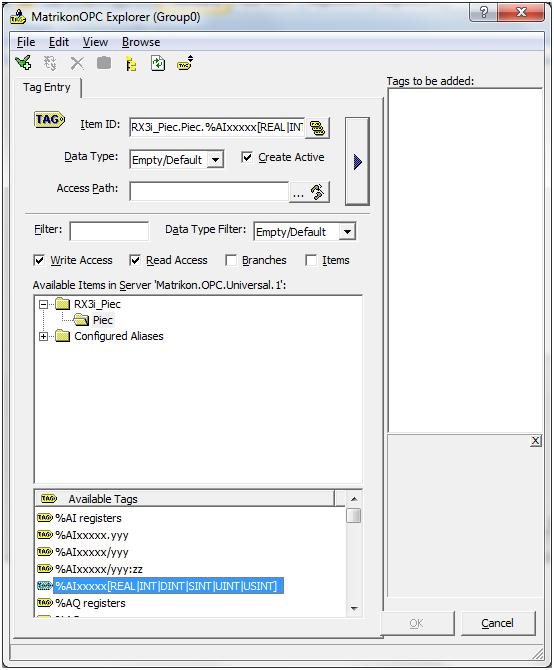This screenshot has height=670, width=554.
Task: Click the validate tags toolbar icon
Action: [x=50, y=63]
